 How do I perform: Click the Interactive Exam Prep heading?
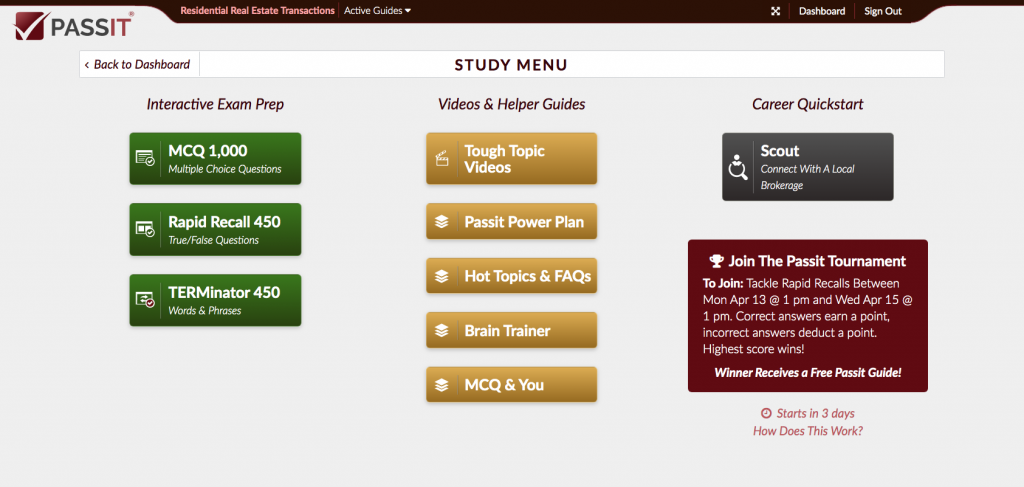pos(216,104)
